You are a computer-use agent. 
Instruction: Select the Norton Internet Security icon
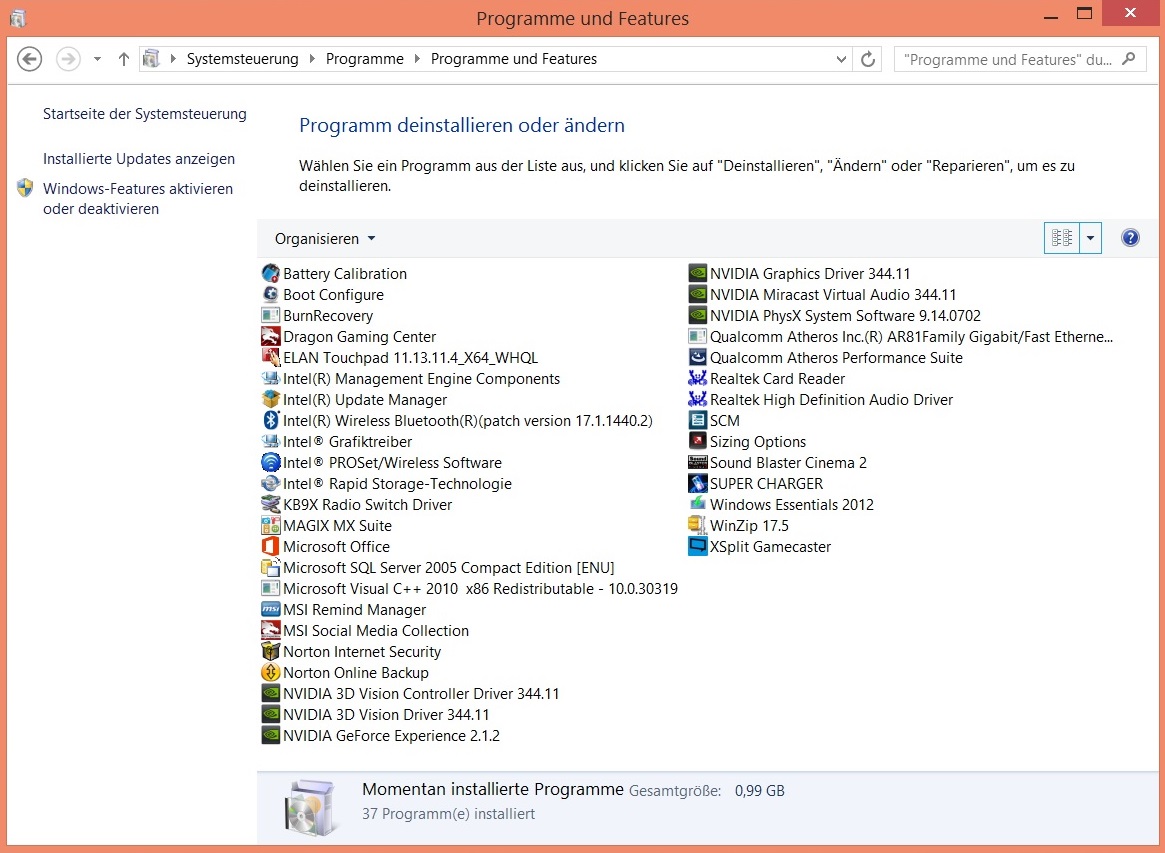tap(270, 652)
